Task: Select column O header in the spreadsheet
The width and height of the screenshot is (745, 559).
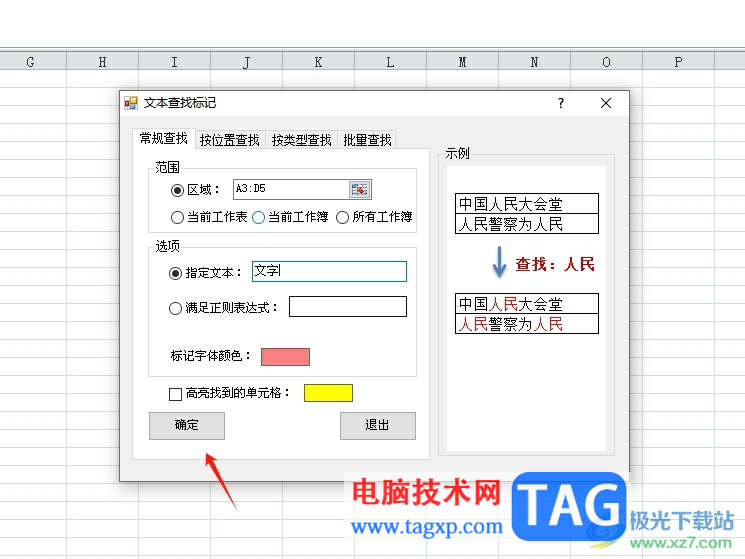Action: (606, 62)
